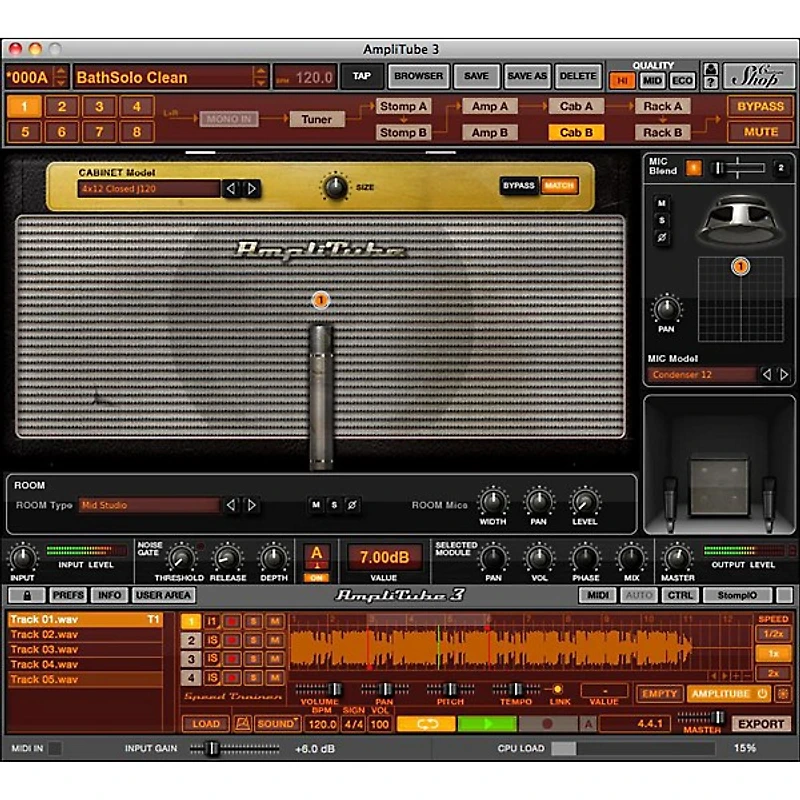Select the next MIC model
This screenshot has height=800, width=800.
point(784,374)
